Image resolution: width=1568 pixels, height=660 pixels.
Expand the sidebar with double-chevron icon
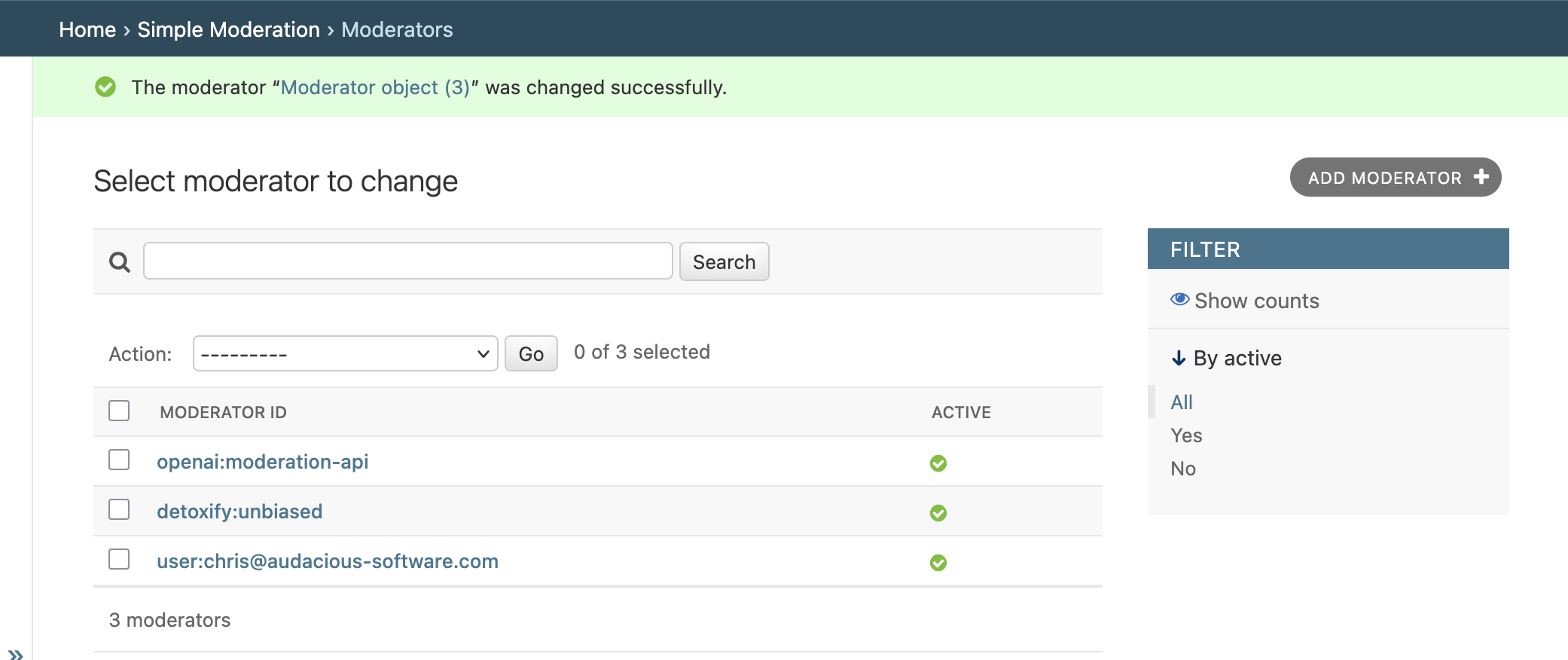pos(16,654)
